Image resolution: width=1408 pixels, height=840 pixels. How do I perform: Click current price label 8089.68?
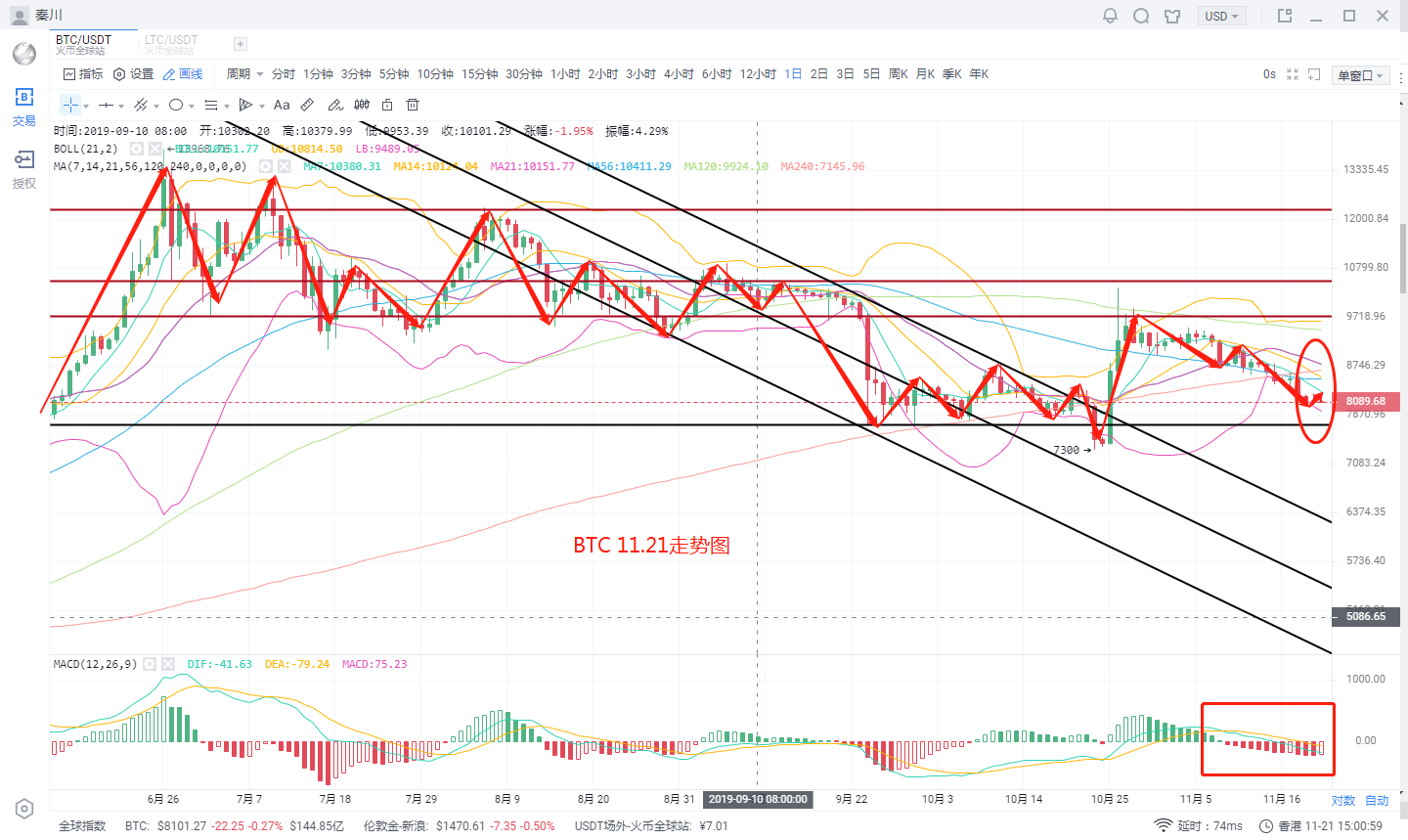[1365, 401]
